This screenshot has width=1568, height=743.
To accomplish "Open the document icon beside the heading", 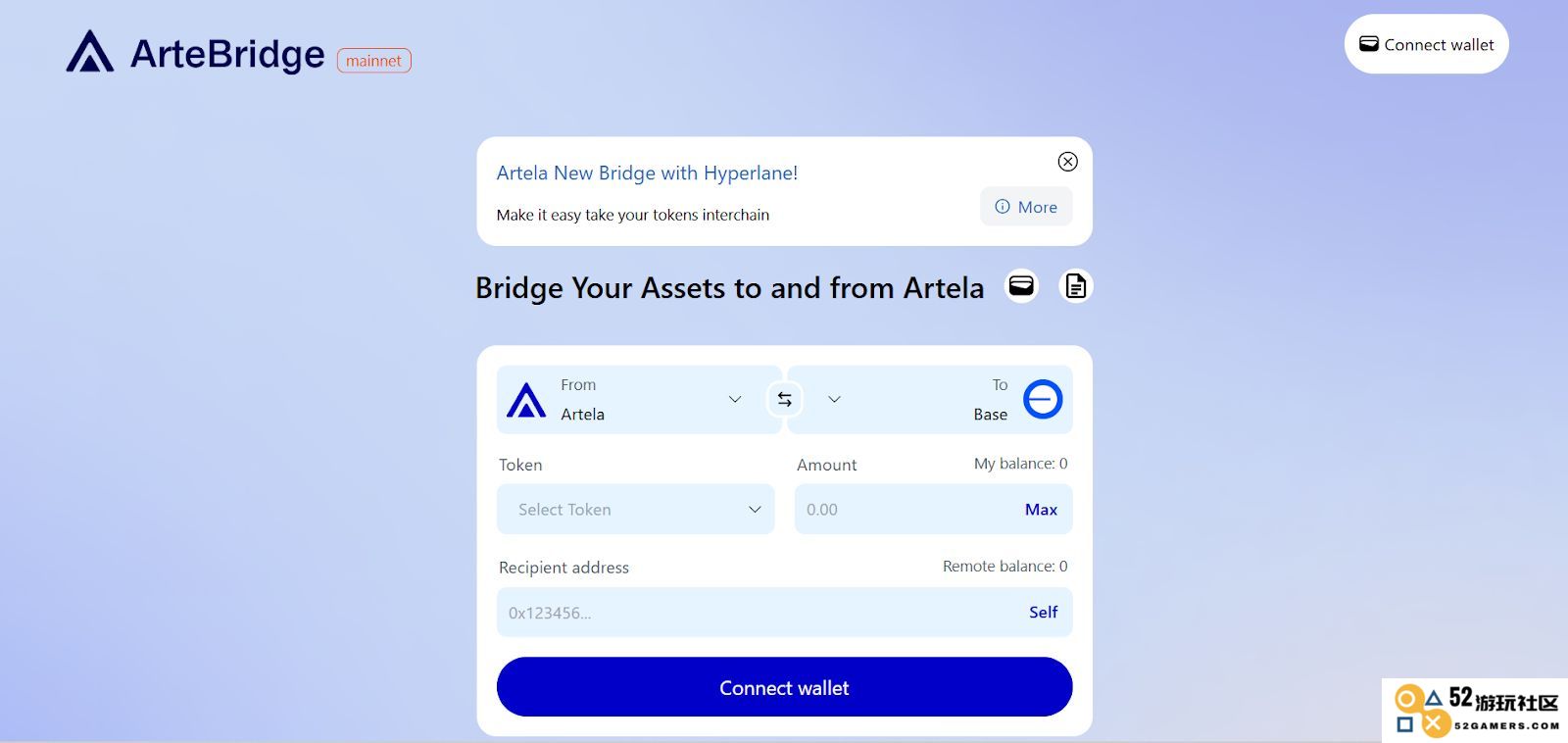I will click(1076, 286).
